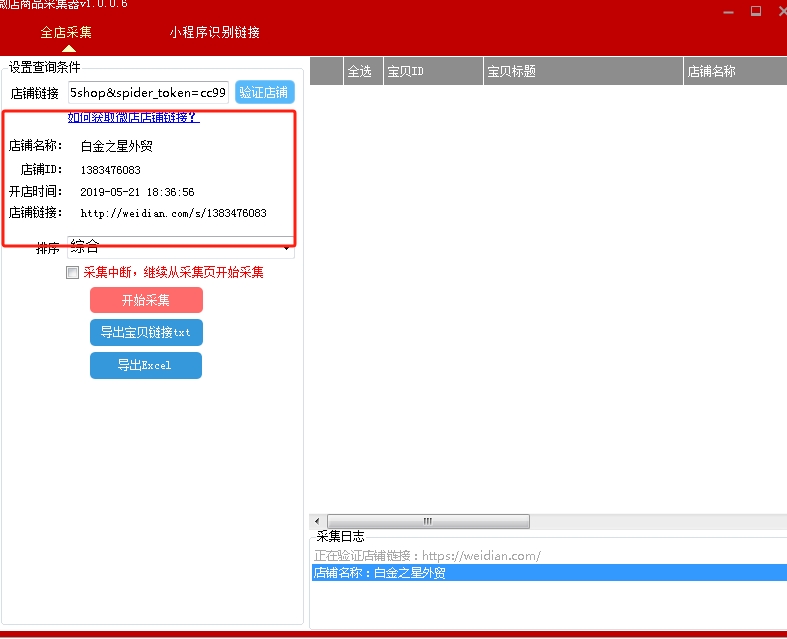This screenshot has width=787, height=639.
Task: Open the 小程序识别链接 tab
Action: [x=214, y=32]
